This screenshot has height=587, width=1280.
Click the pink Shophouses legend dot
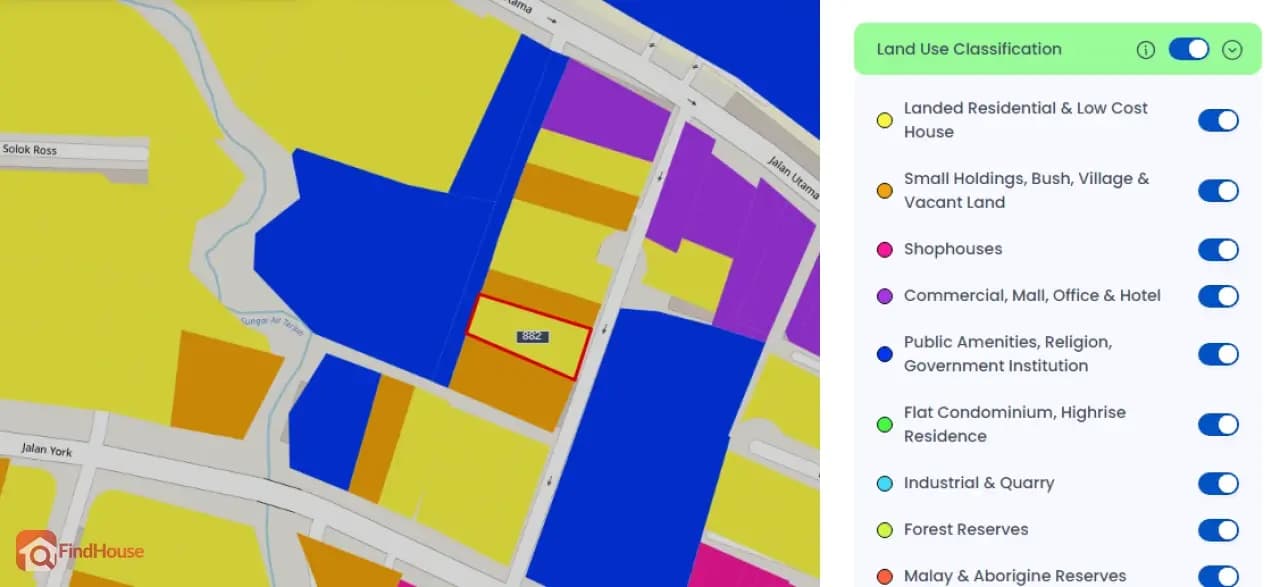click(884, 249)
